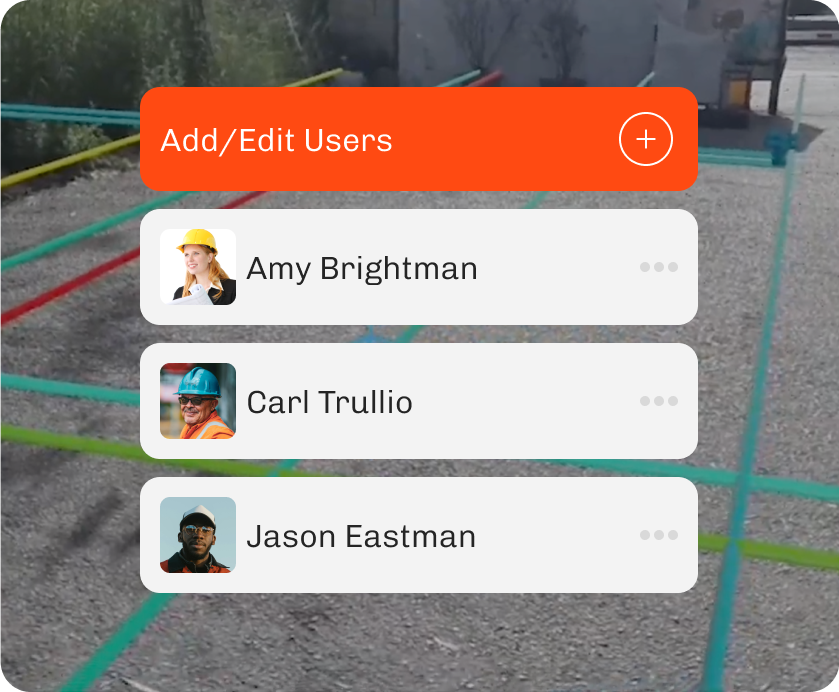
Task: Click the Add/Edit Users header title
Action: [x=276, y=140]
